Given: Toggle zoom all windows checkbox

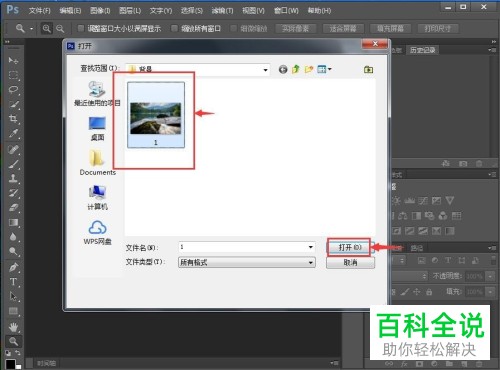Looking at the screenshot, I should (x=174, y=28).
